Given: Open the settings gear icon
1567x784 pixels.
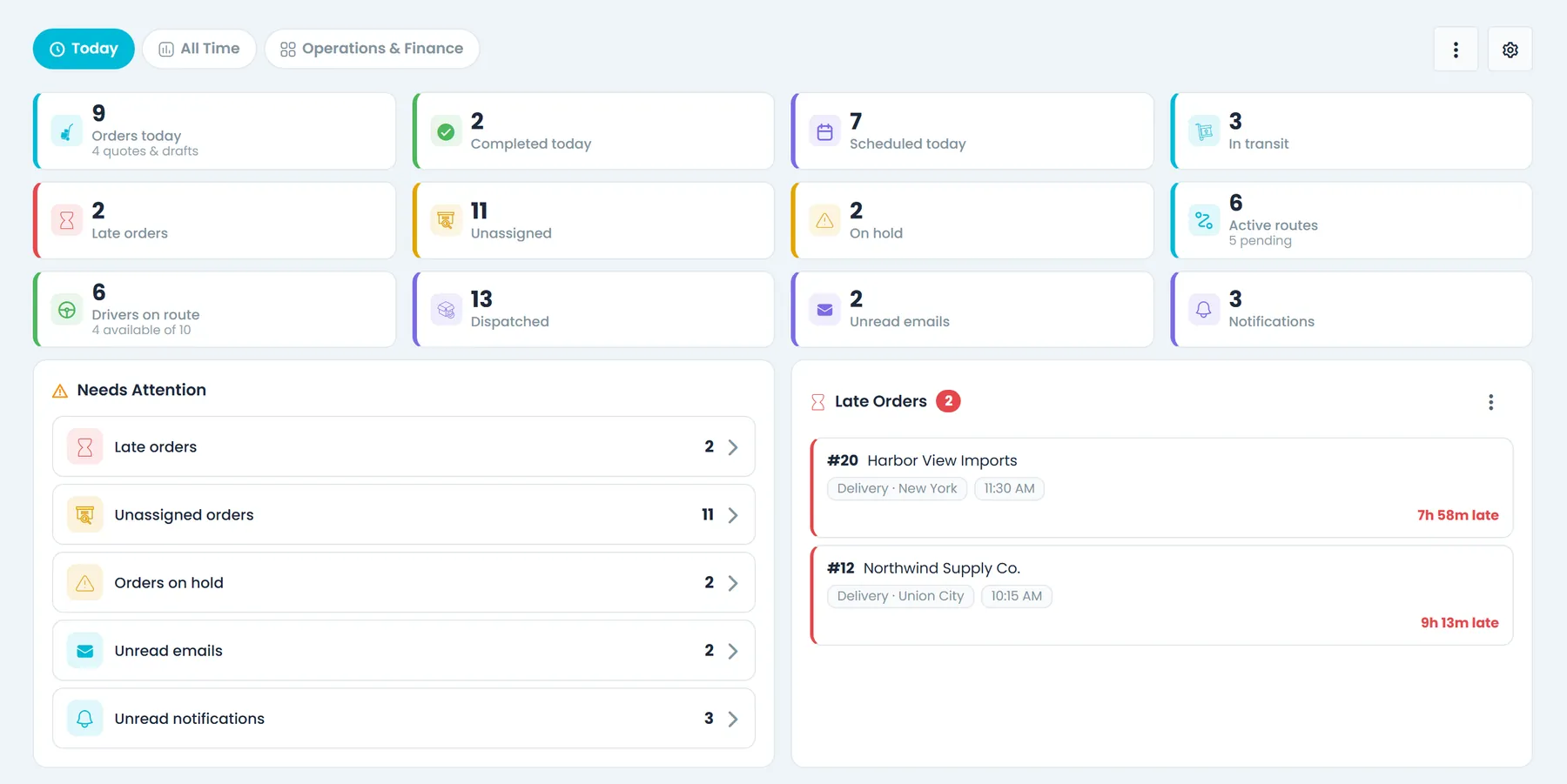Looking at the screenshot, I should 1510,50.
